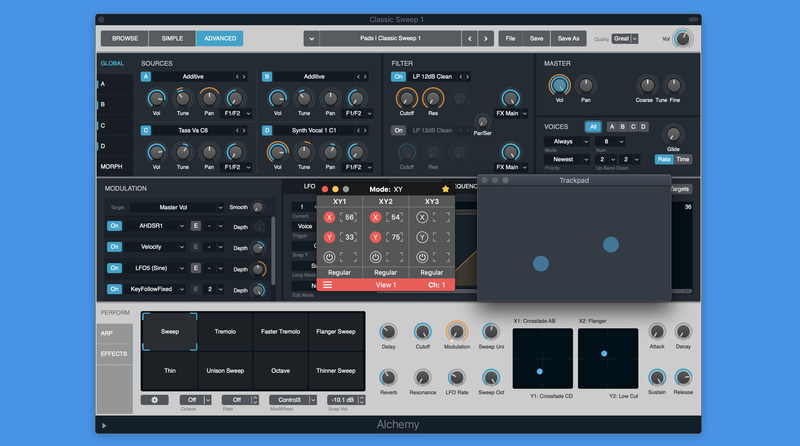Select source A badge icon
Screen dimensions: 800x446
point(146,77)
